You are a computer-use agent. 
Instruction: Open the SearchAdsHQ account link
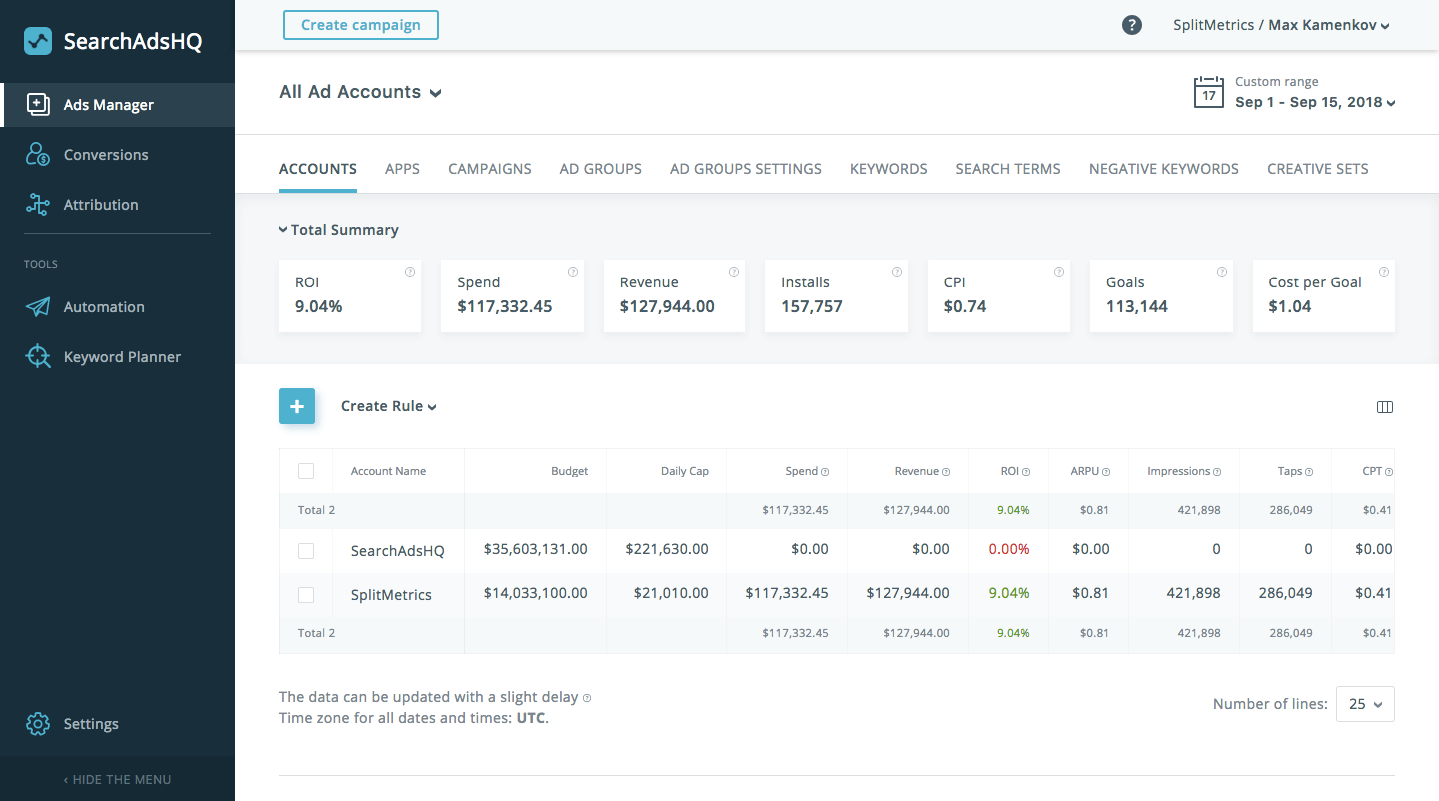(398, 551)
